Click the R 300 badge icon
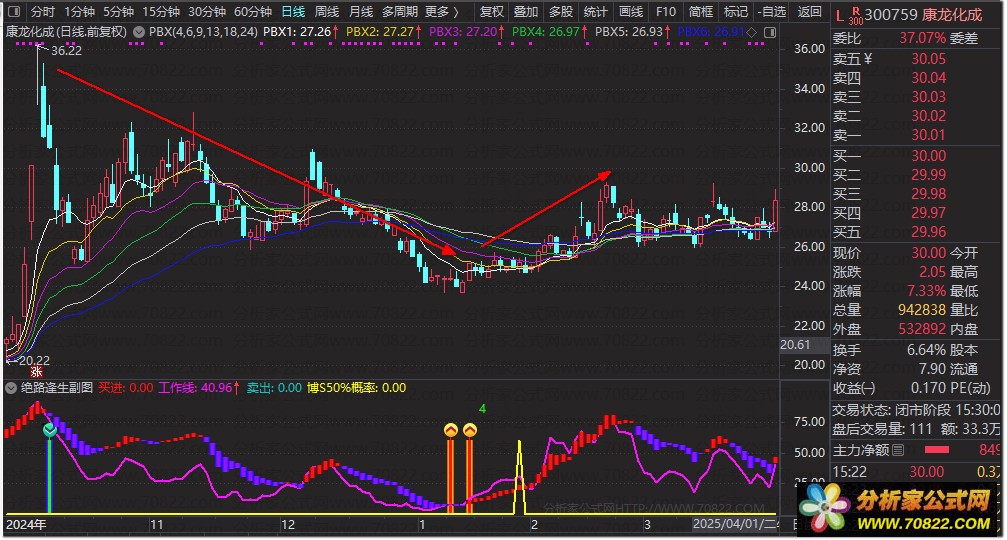1007x540 pixels. click(855, 15)
